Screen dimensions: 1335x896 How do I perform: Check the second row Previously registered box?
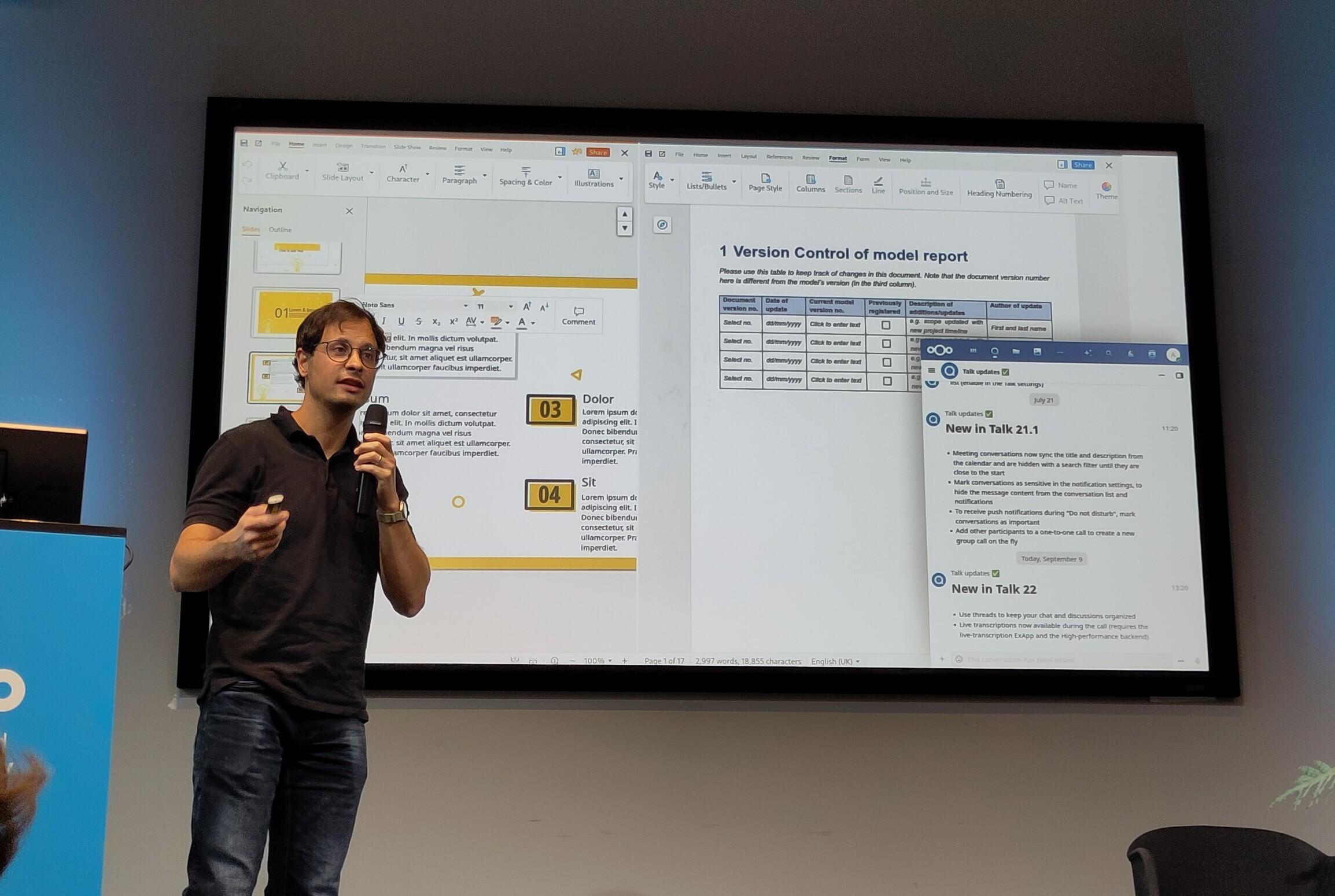tap(886, 344)
